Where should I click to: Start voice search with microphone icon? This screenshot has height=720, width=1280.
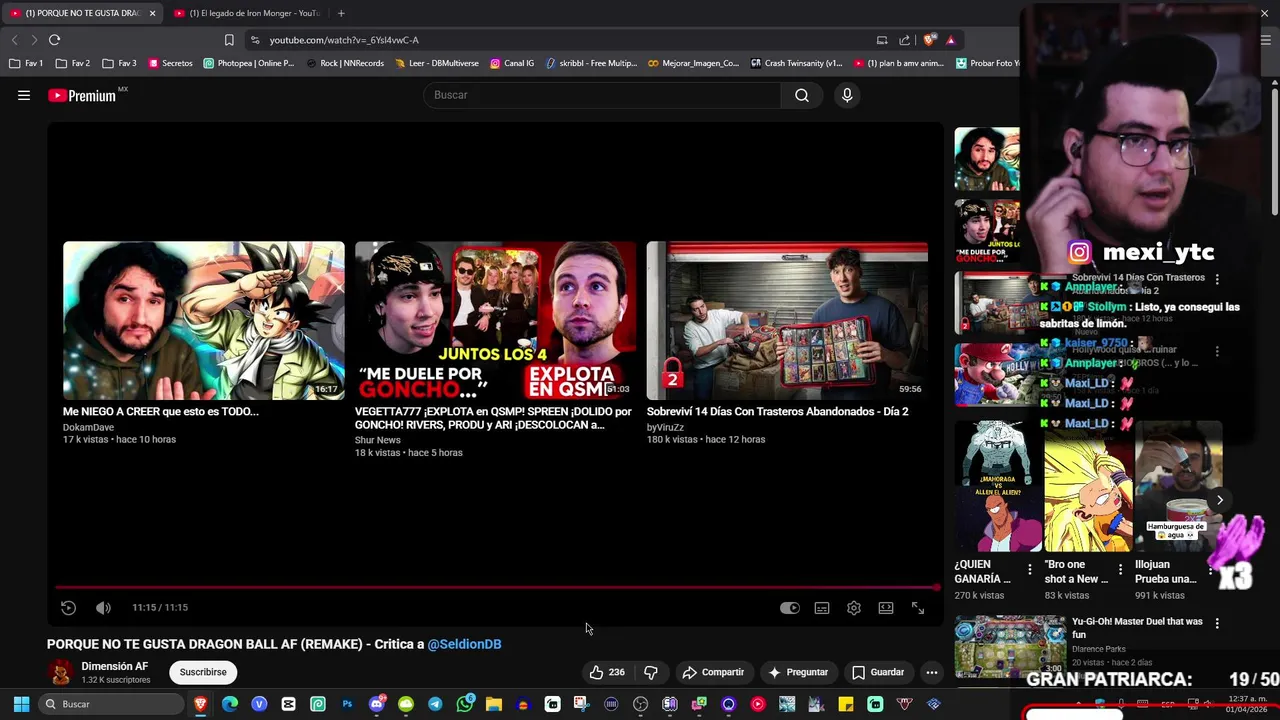click(847, 95)
